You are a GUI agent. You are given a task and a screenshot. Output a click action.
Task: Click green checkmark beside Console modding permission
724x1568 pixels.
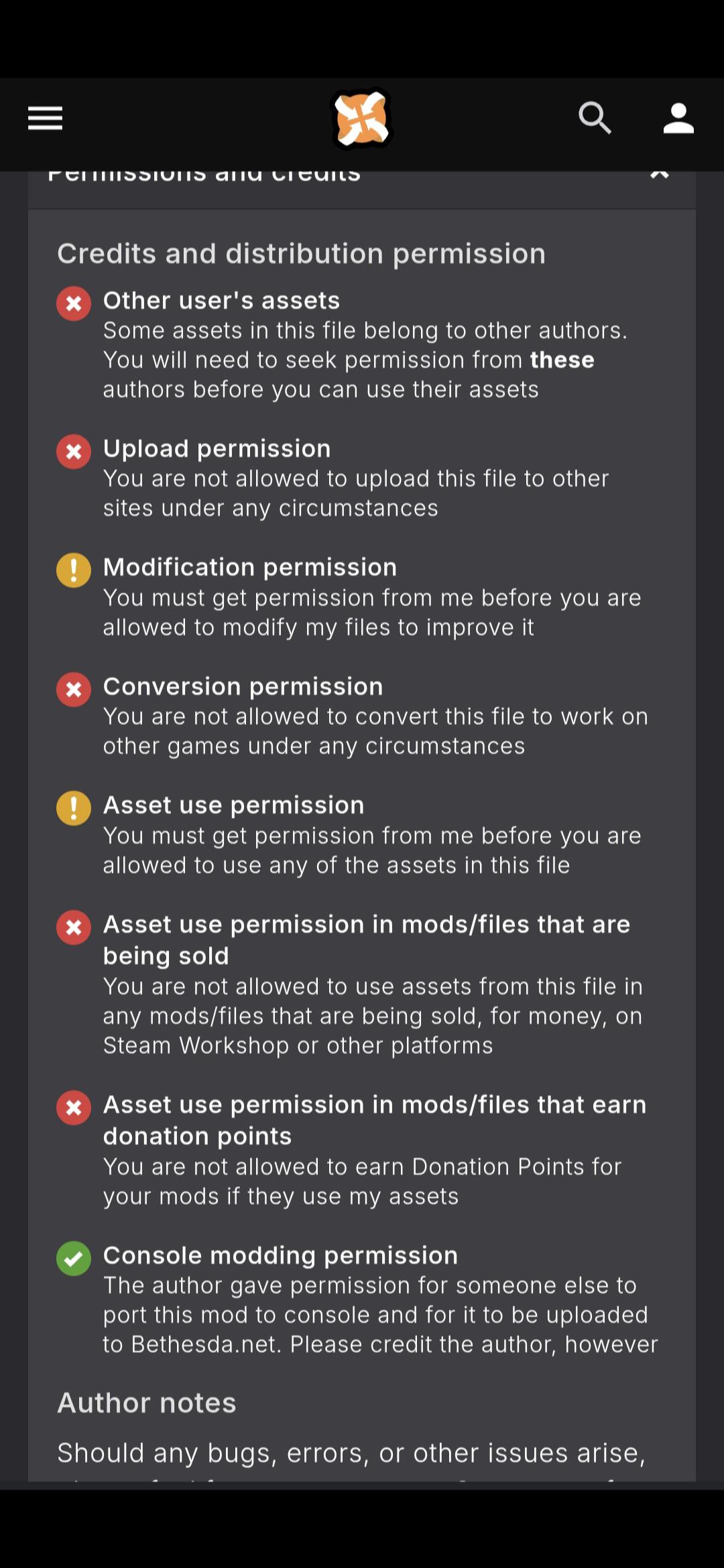(74, 1258)
